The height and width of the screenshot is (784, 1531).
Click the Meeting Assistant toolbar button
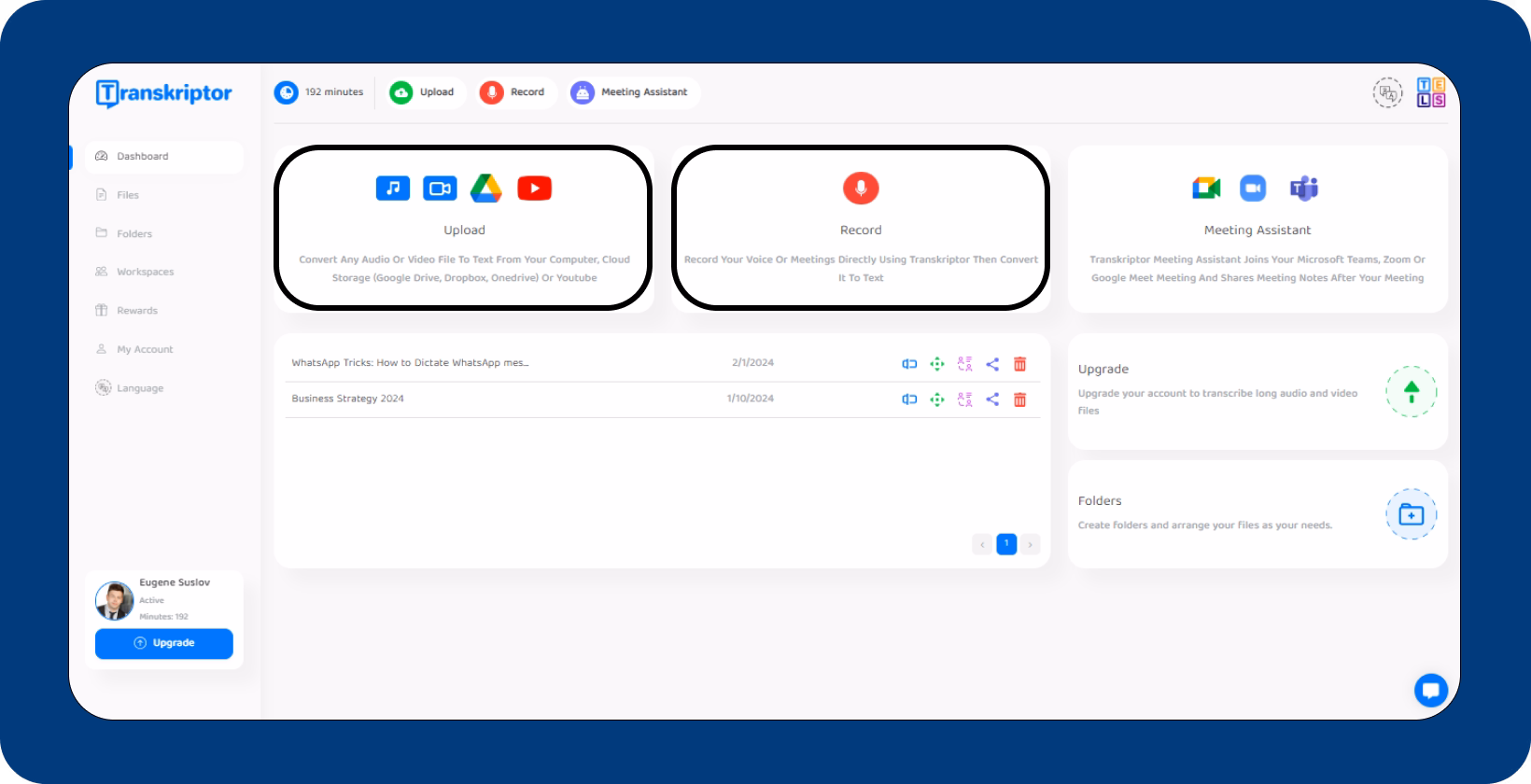point(633,92)
